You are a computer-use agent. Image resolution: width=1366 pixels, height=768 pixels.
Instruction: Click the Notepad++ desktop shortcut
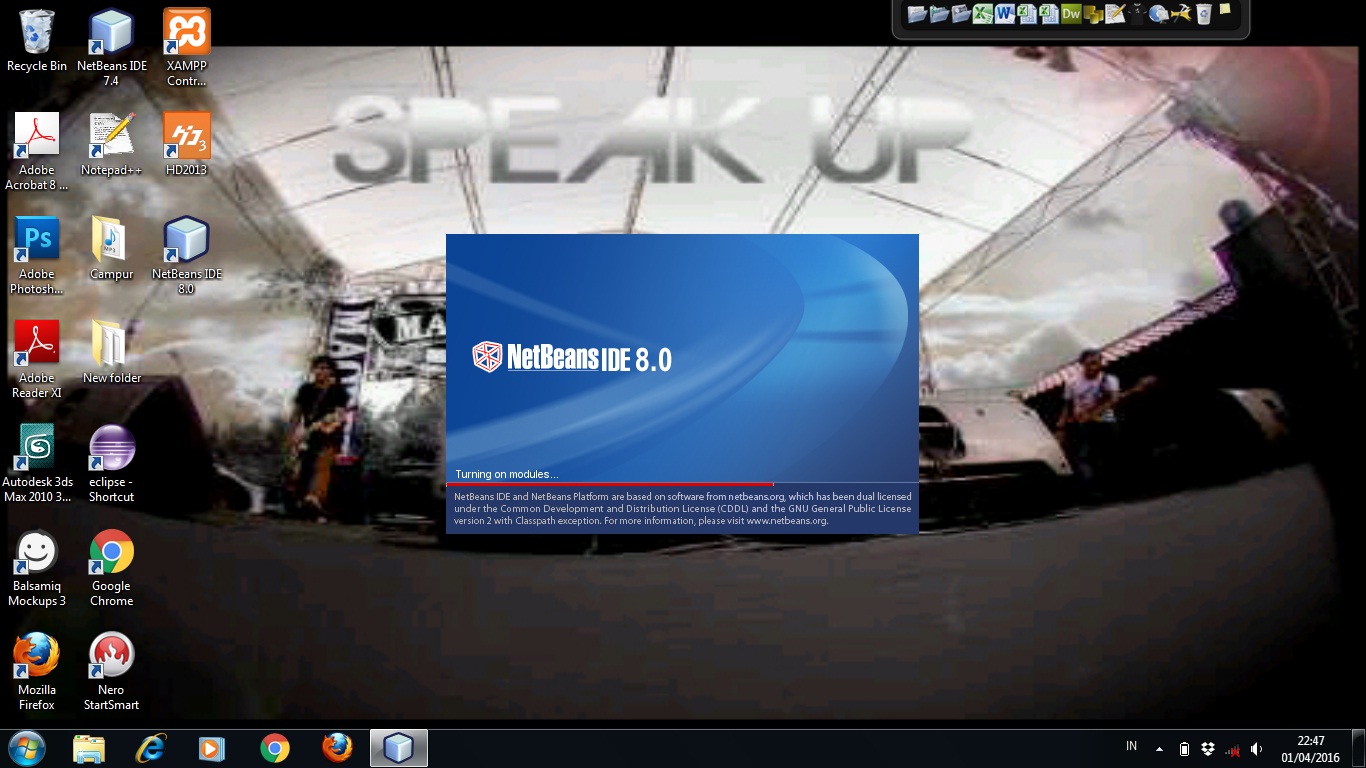click(x=111, y=145)
